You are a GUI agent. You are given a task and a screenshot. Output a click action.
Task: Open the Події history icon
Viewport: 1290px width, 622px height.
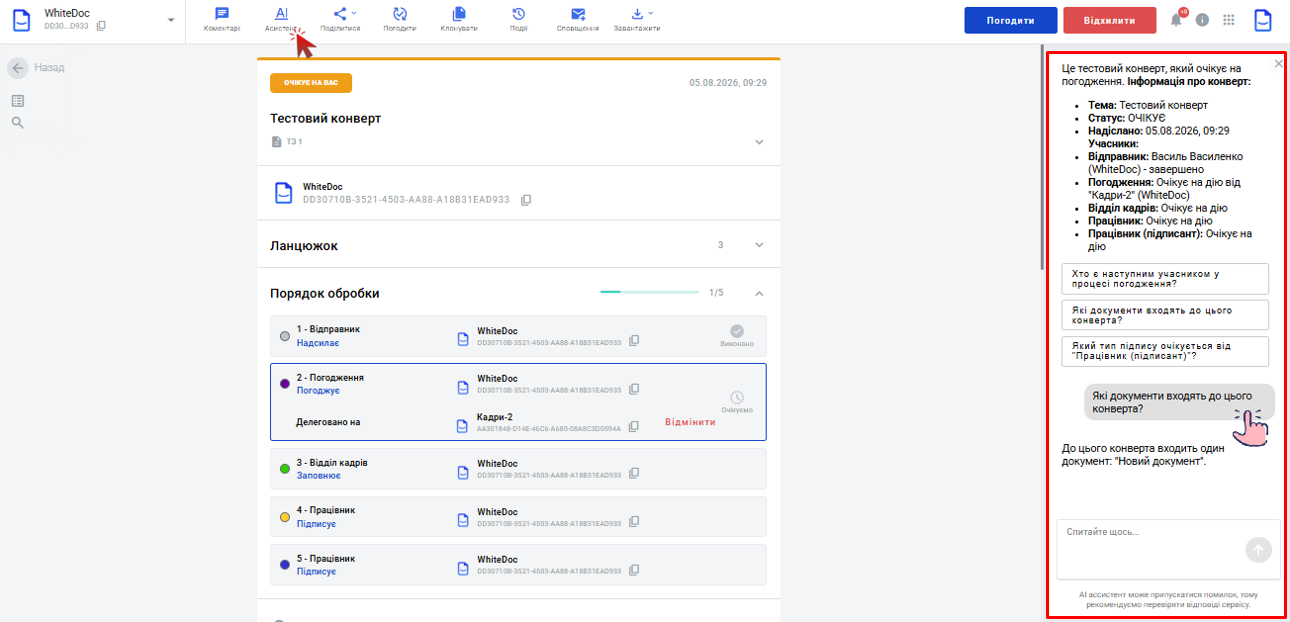click(518, 20)
